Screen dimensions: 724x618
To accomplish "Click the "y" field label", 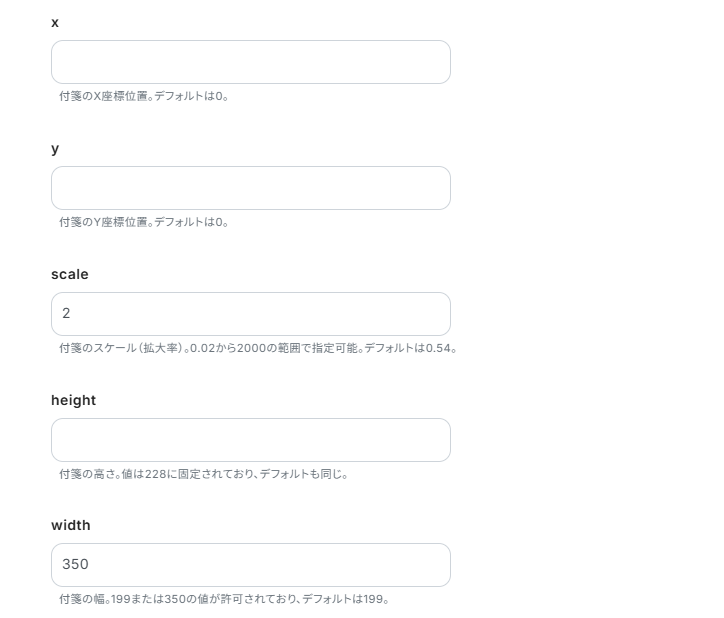I will click(55, 149).
